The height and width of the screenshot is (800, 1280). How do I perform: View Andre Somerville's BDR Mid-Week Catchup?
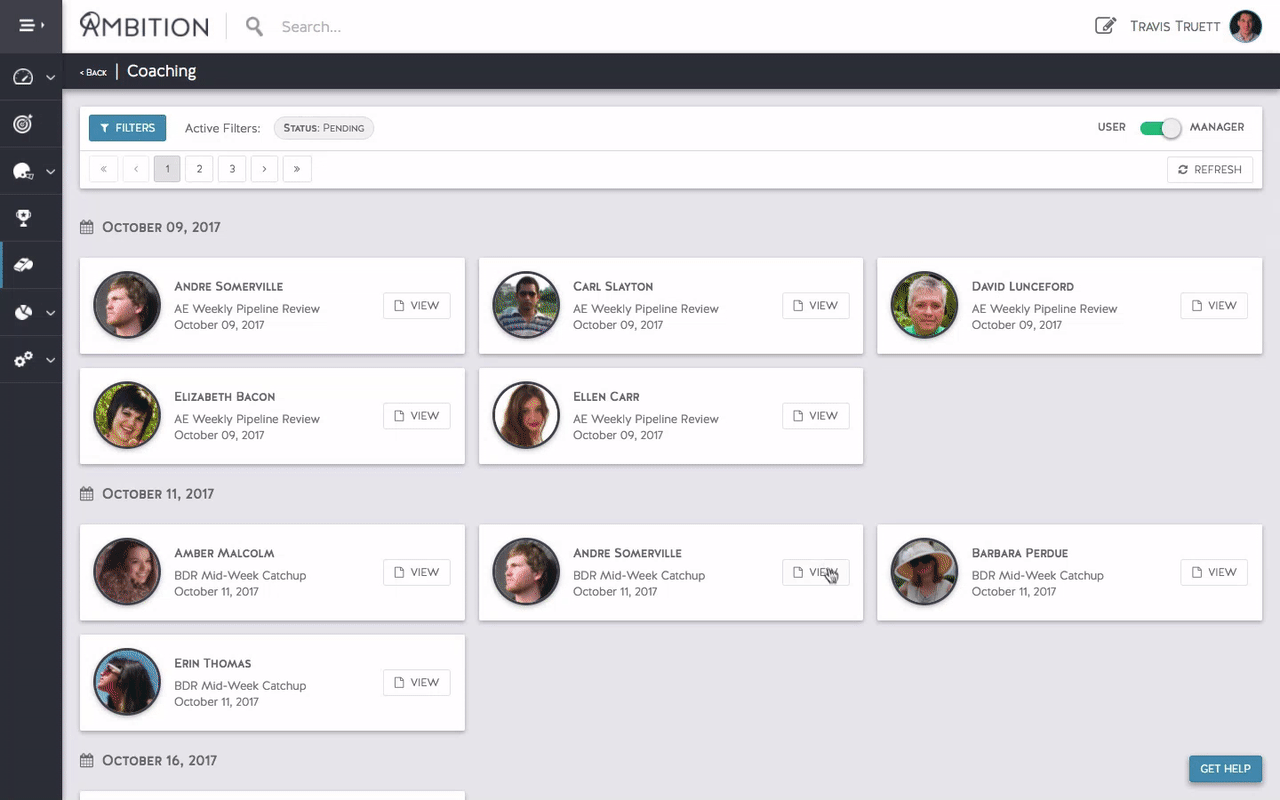click(816, 572)
